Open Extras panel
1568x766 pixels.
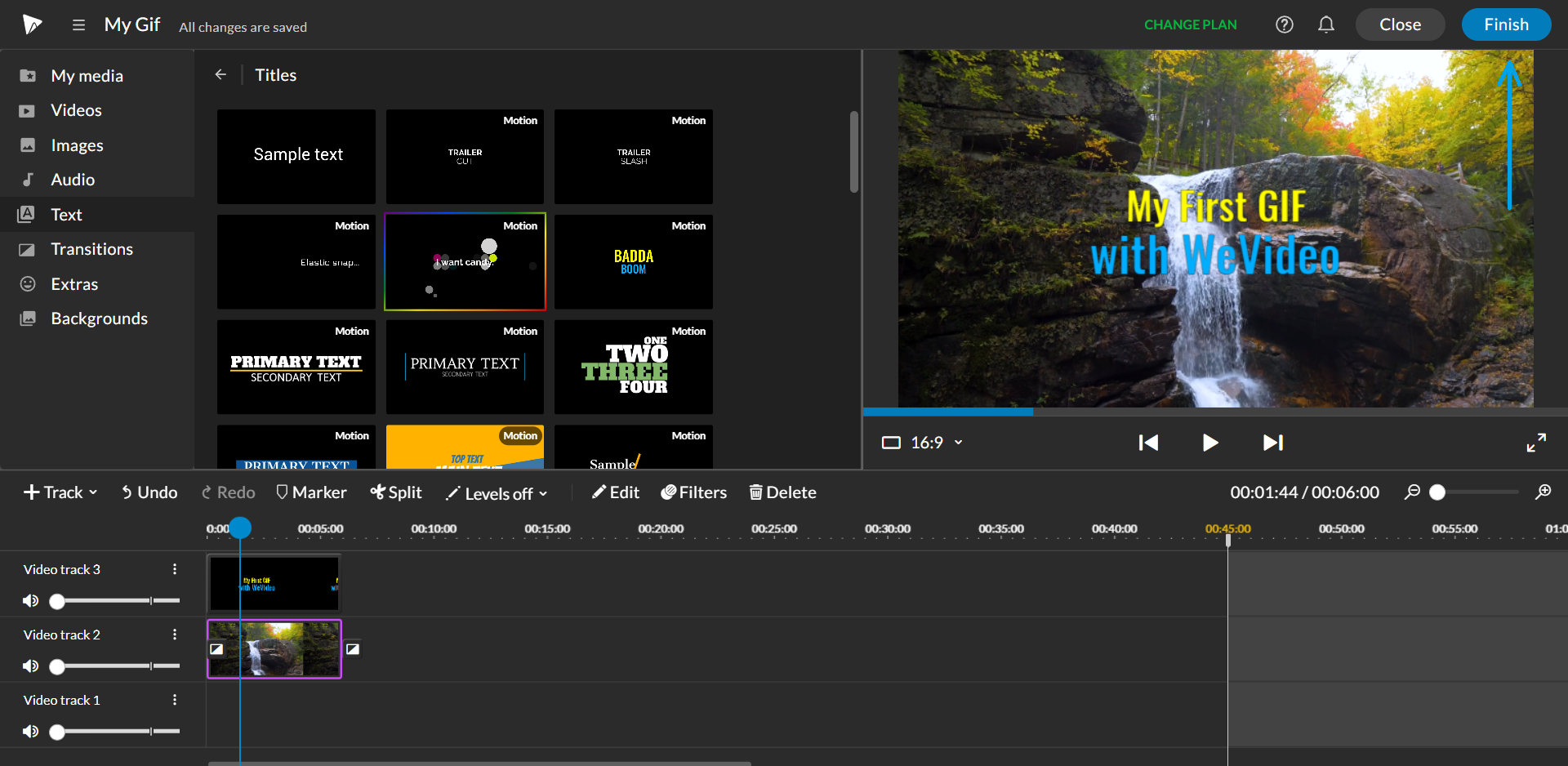coord(97,284)
